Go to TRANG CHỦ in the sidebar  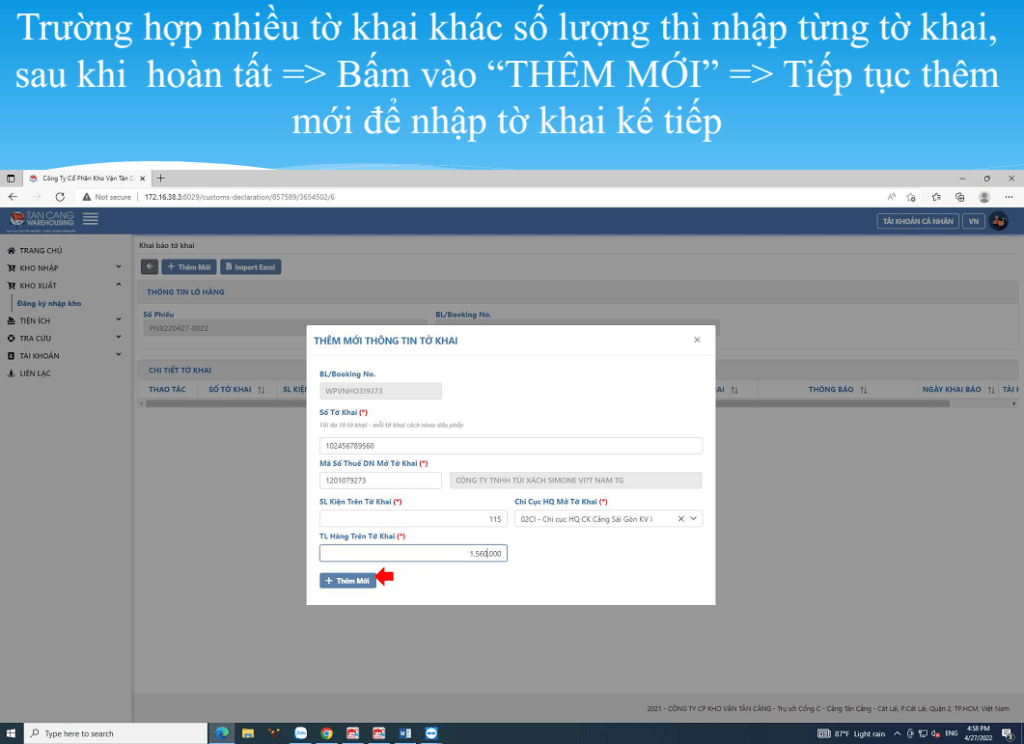[40, 250]
